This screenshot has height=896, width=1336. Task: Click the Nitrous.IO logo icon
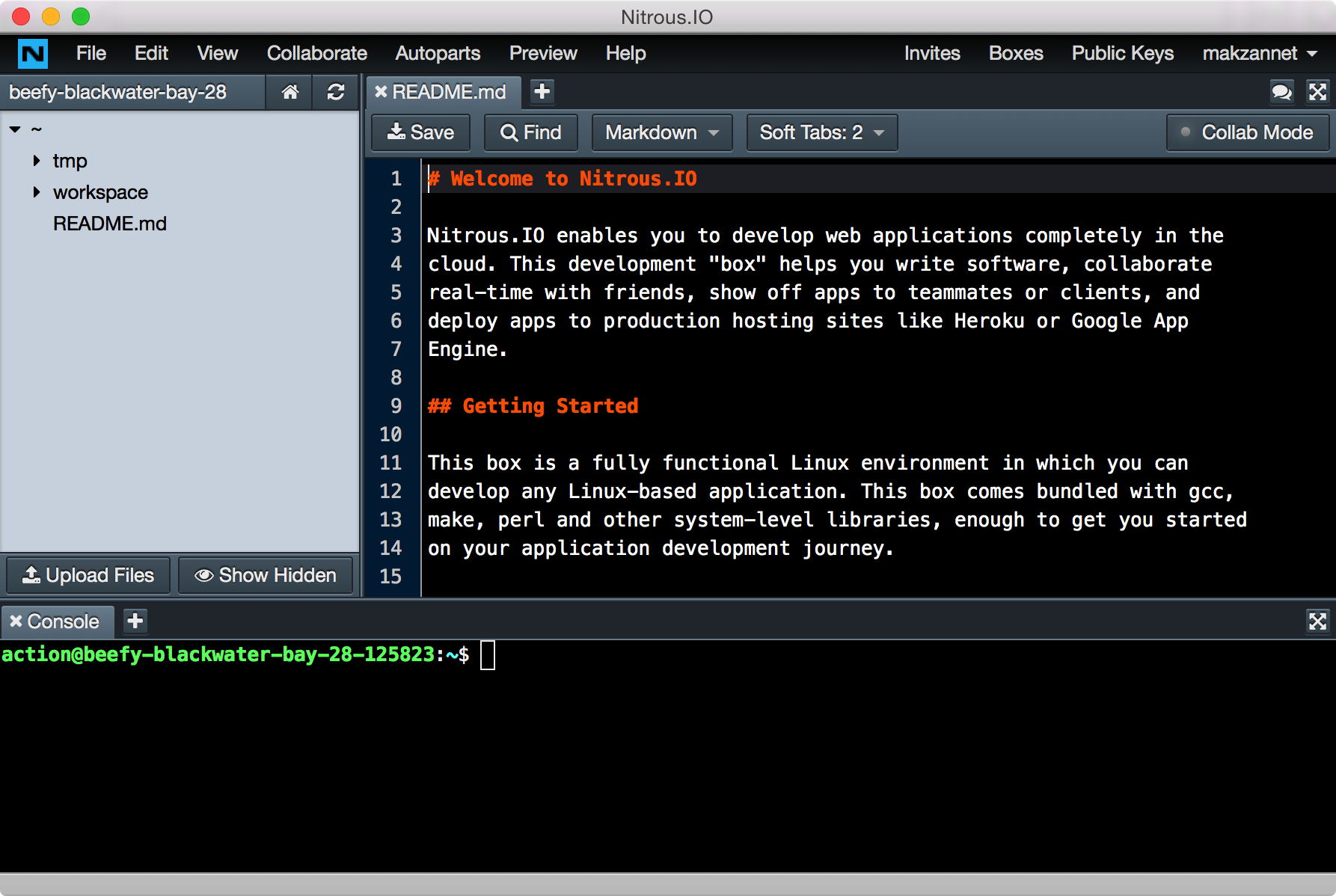tap(31, 53)
